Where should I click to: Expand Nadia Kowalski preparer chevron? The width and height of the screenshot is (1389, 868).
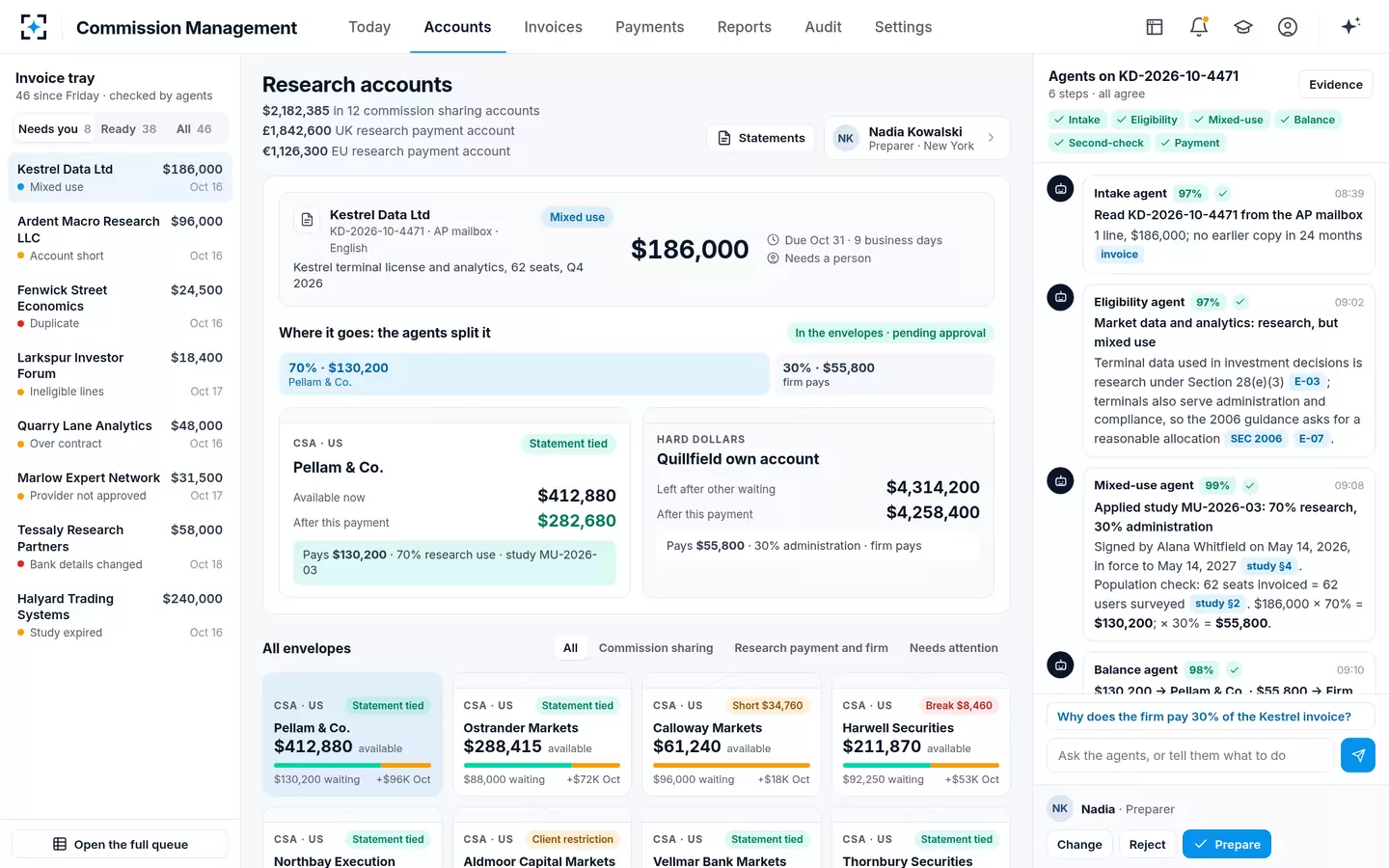(x=991, y=138)
